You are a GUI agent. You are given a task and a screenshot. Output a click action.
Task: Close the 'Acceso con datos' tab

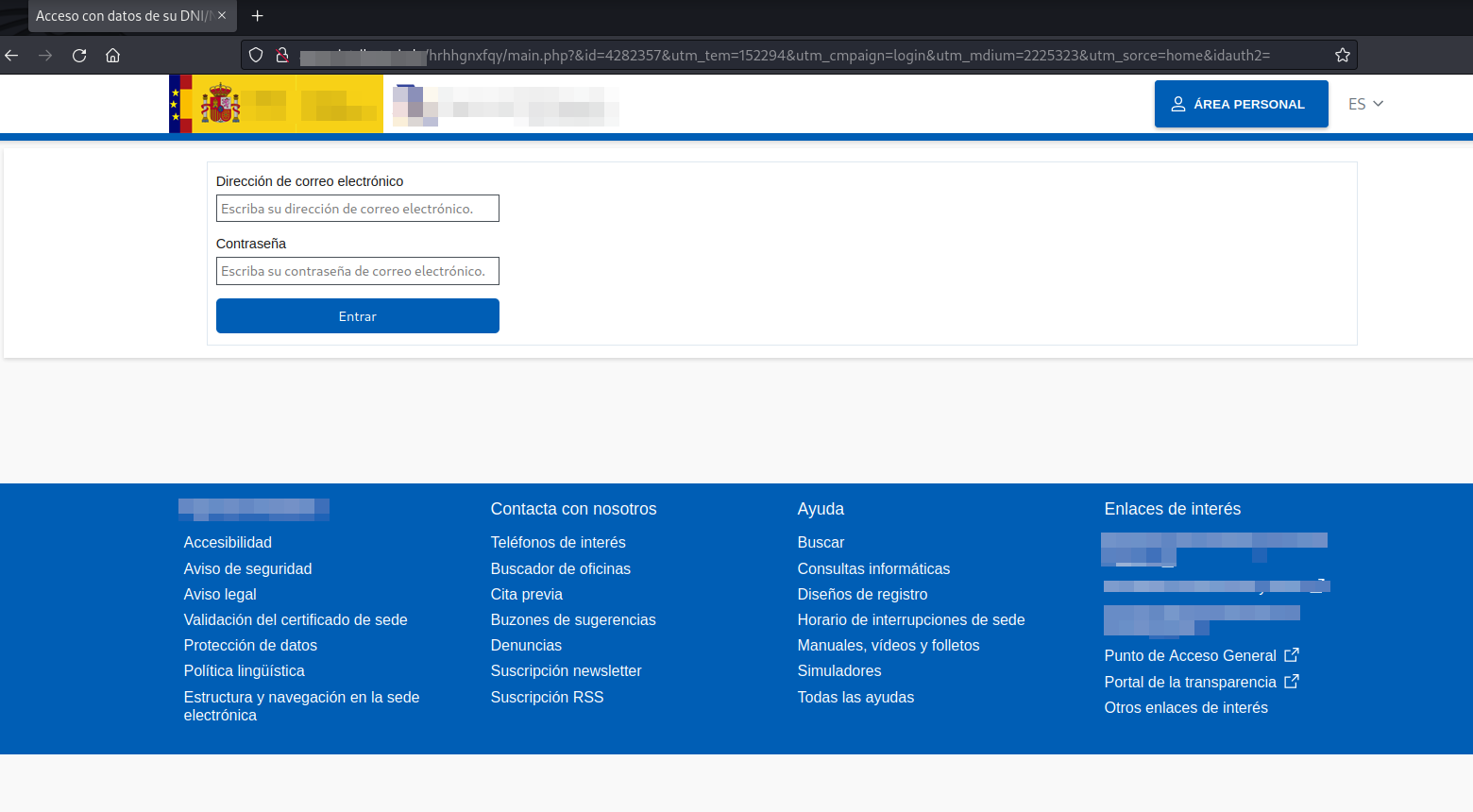pos(222,16)
